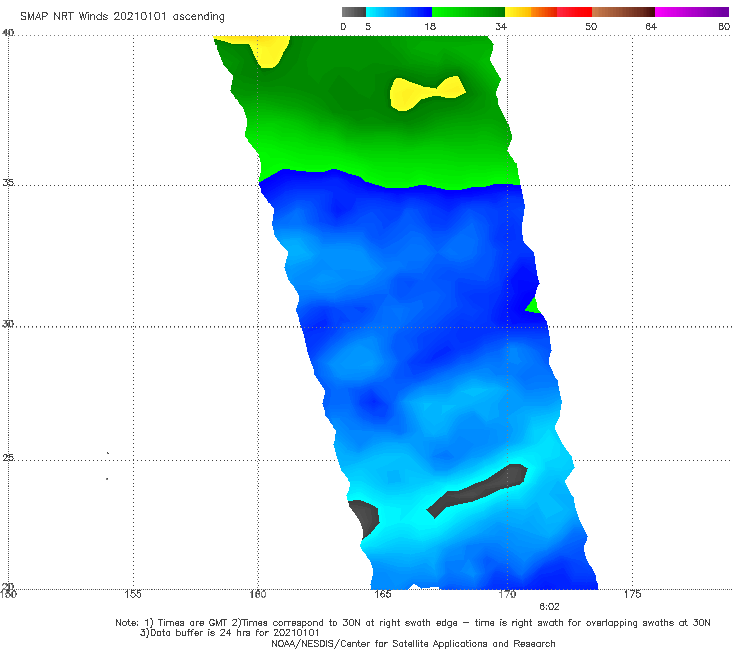This screenshot has height=650, width=740.
Task: Click the latitude label '35'
Action: [x=8, y=182]
